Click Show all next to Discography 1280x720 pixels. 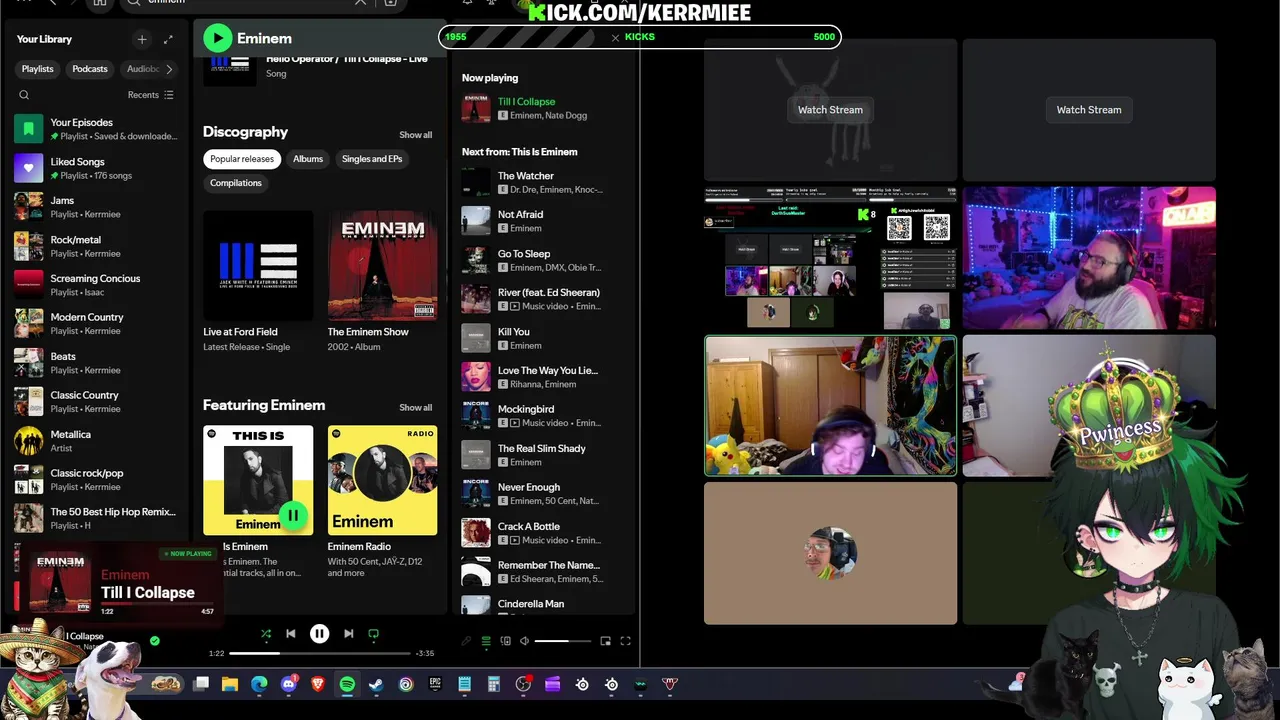pos(416,135)
